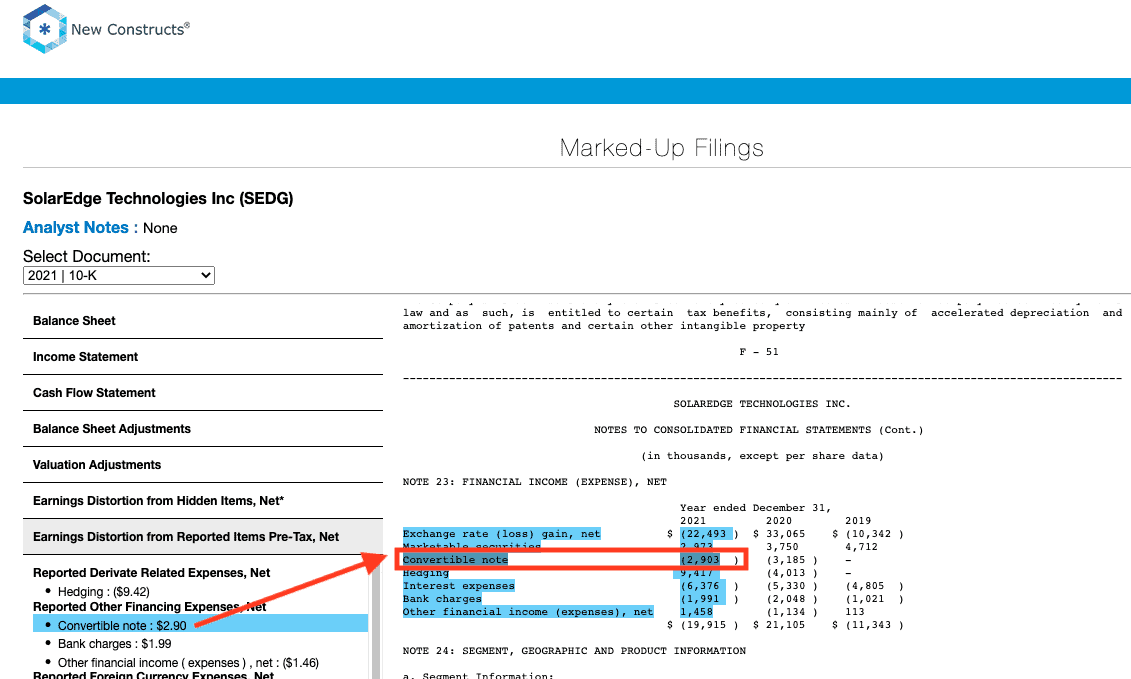Collapse Earnings Distortion from Reported Items Pre-Tax, Net
This screenshot has height=679, width=1131.
[203, 538]
